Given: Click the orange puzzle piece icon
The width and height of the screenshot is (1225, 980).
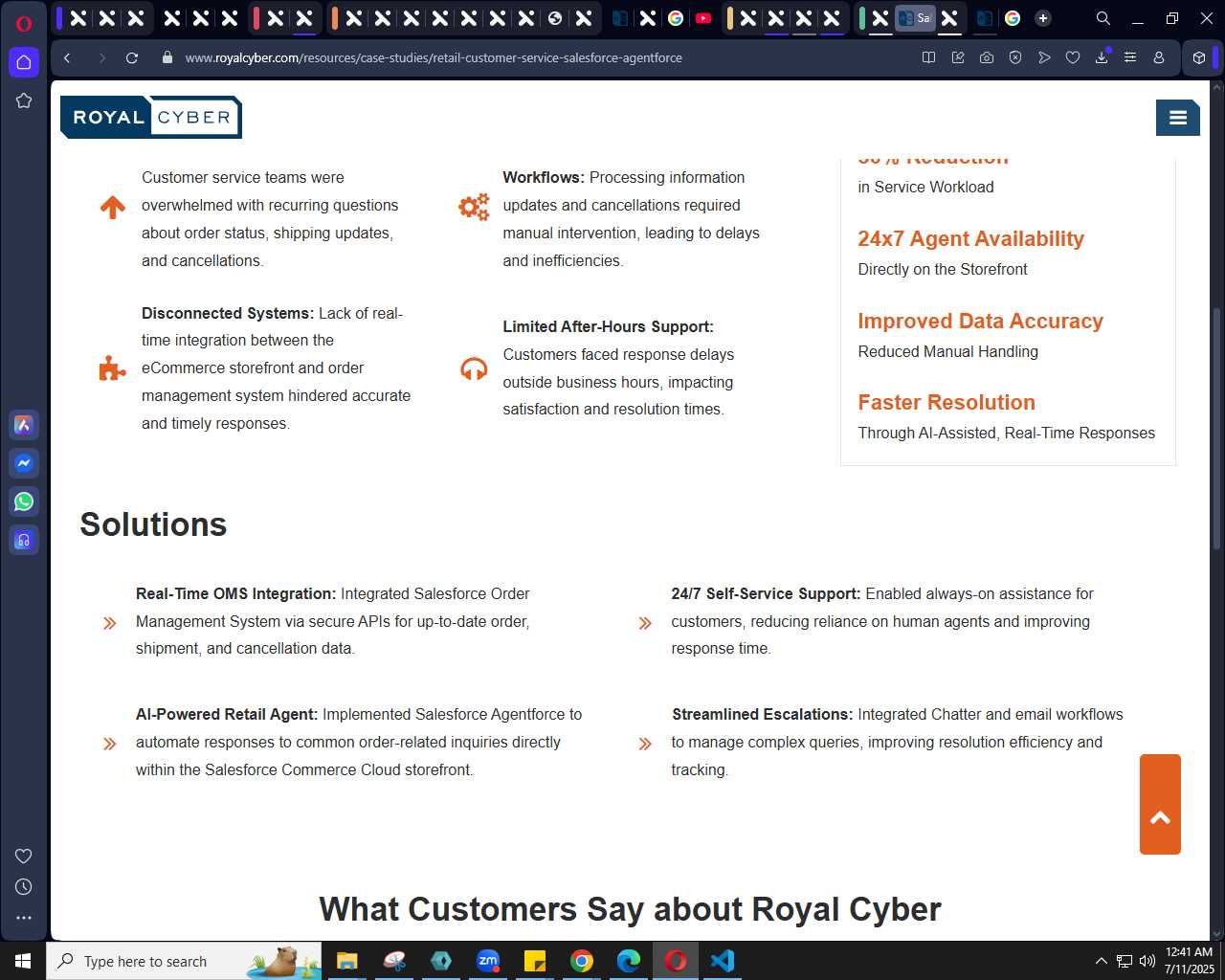Looking at the screenshot, I should tap(112, 368).
